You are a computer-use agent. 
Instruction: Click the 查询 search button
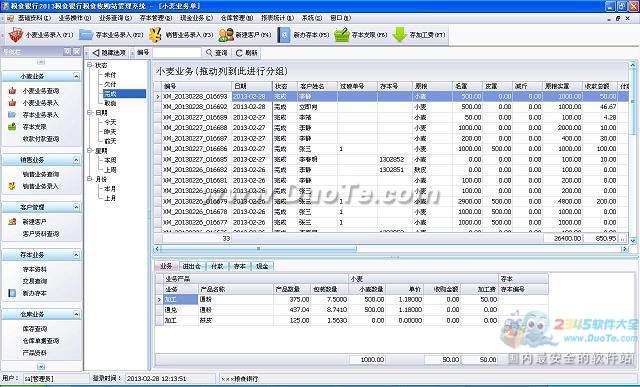coord(217,53)
